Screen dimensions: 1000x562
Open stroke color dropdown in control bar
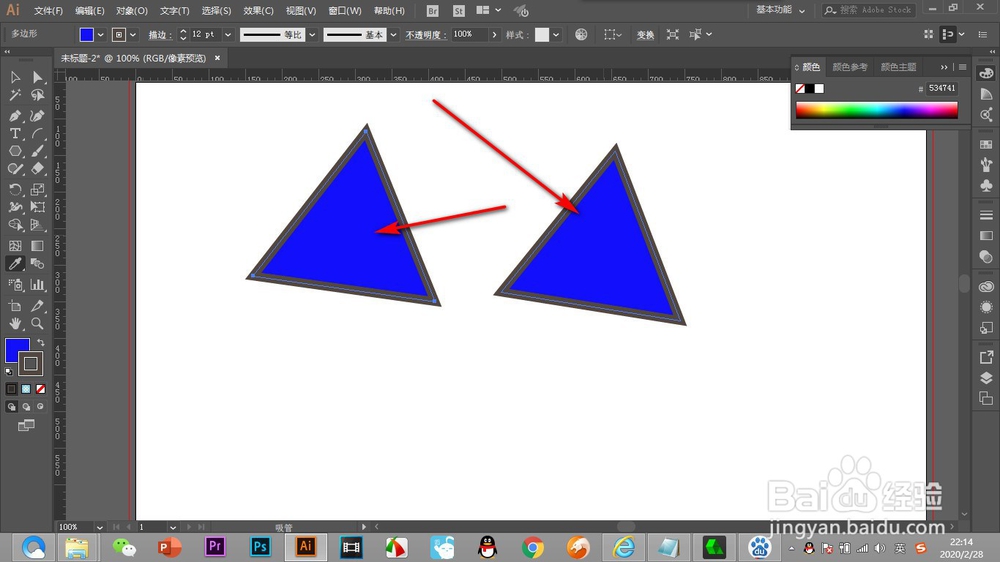[133, 34]
